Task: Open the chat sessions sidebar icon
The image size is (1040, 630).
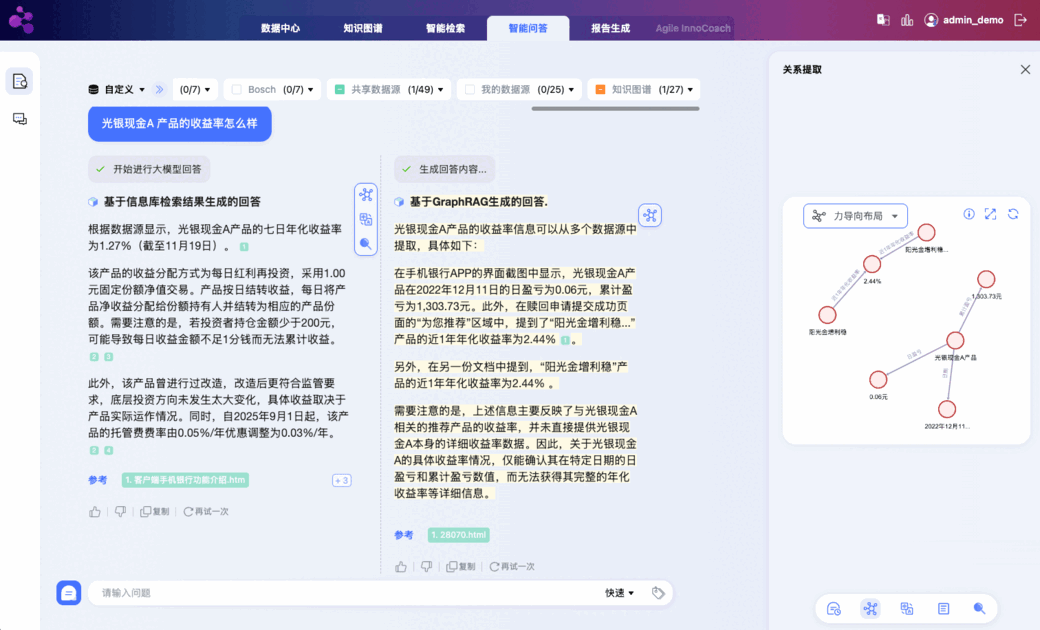Action: point(20,119)
